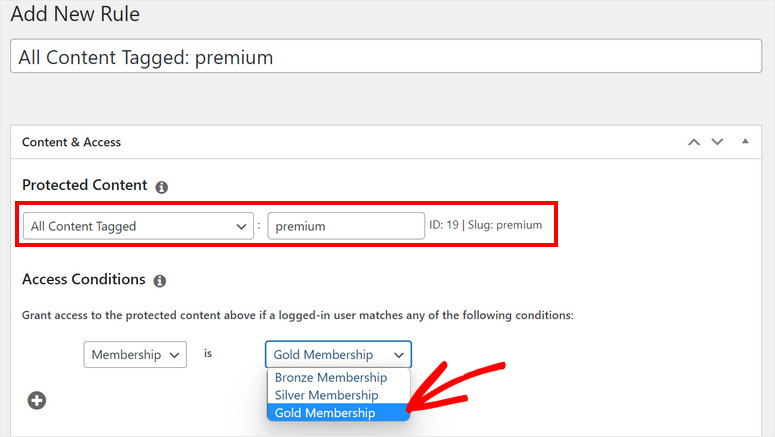Click the Protected Content section label

(x=84, y=185)
